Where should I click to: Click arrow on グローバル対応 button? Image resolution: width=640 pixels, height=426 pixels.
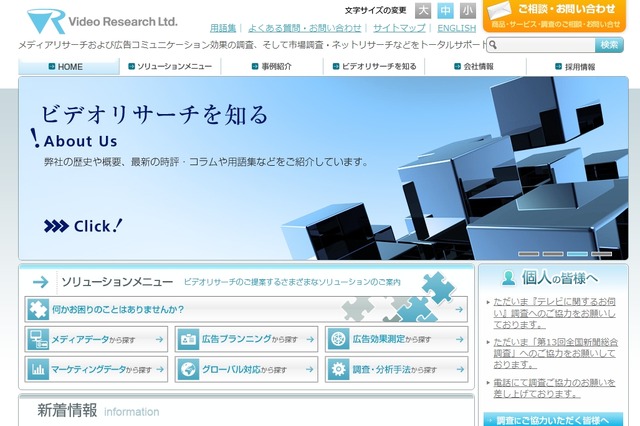[x=309, y=369]
